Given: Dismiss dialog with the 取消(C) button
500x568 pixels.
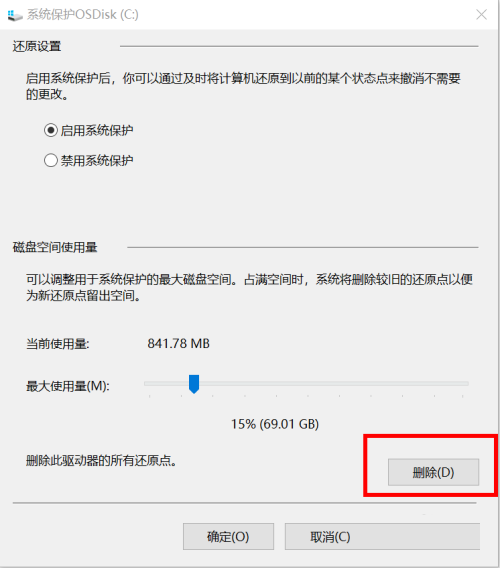Looking at the screenshot, I should (x=382, y=536).
